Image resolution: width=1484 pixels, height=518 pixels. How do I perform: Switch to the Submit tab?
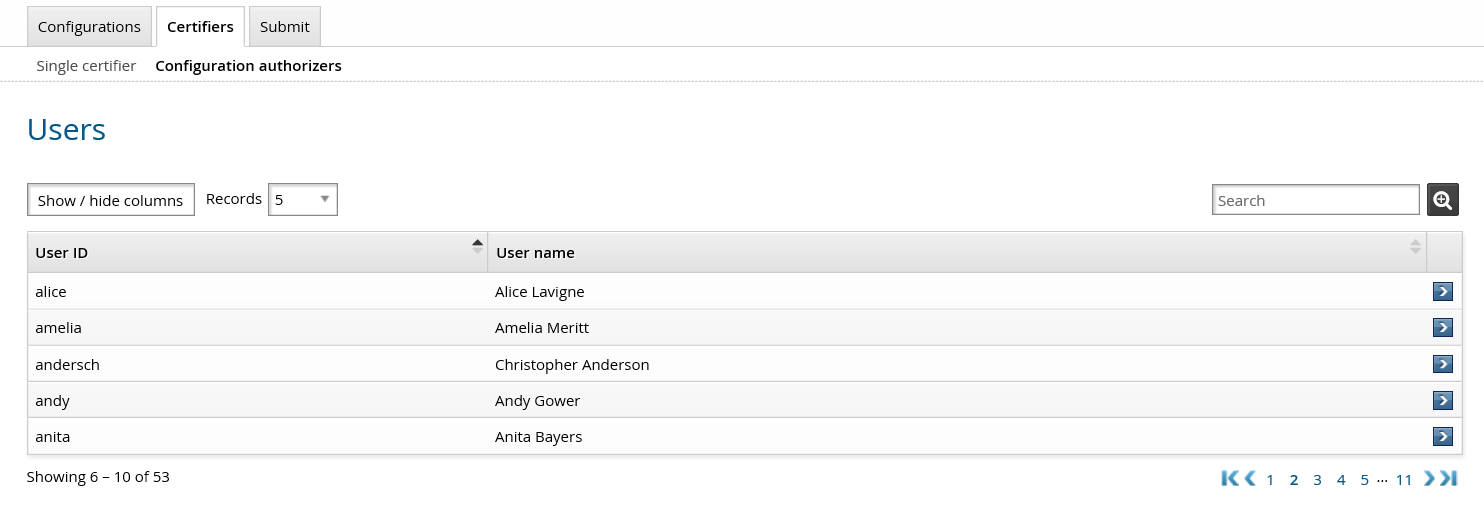[285, 27]
